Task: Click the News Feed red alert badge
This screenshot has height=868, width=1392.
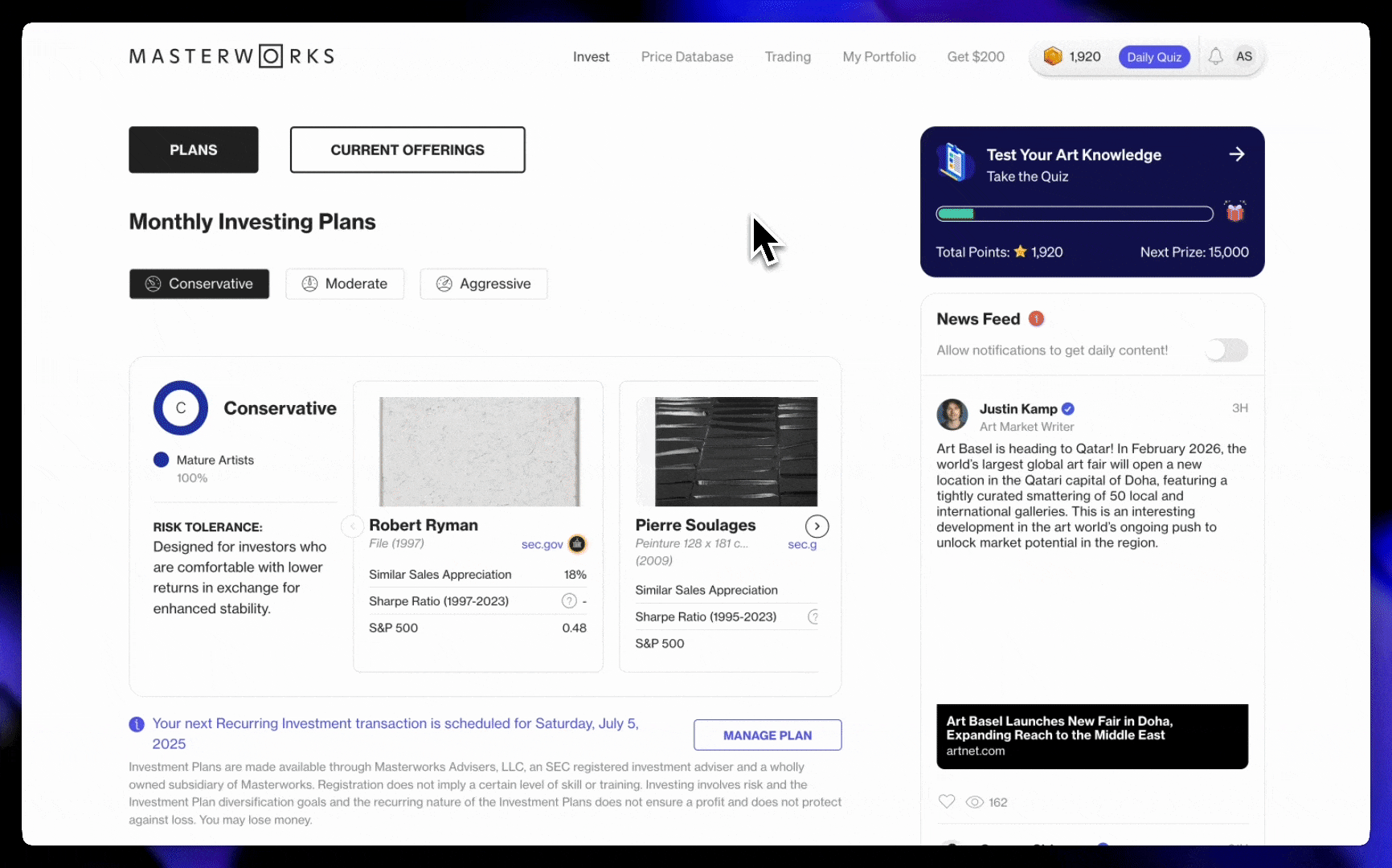Action: pos(1037,319)
